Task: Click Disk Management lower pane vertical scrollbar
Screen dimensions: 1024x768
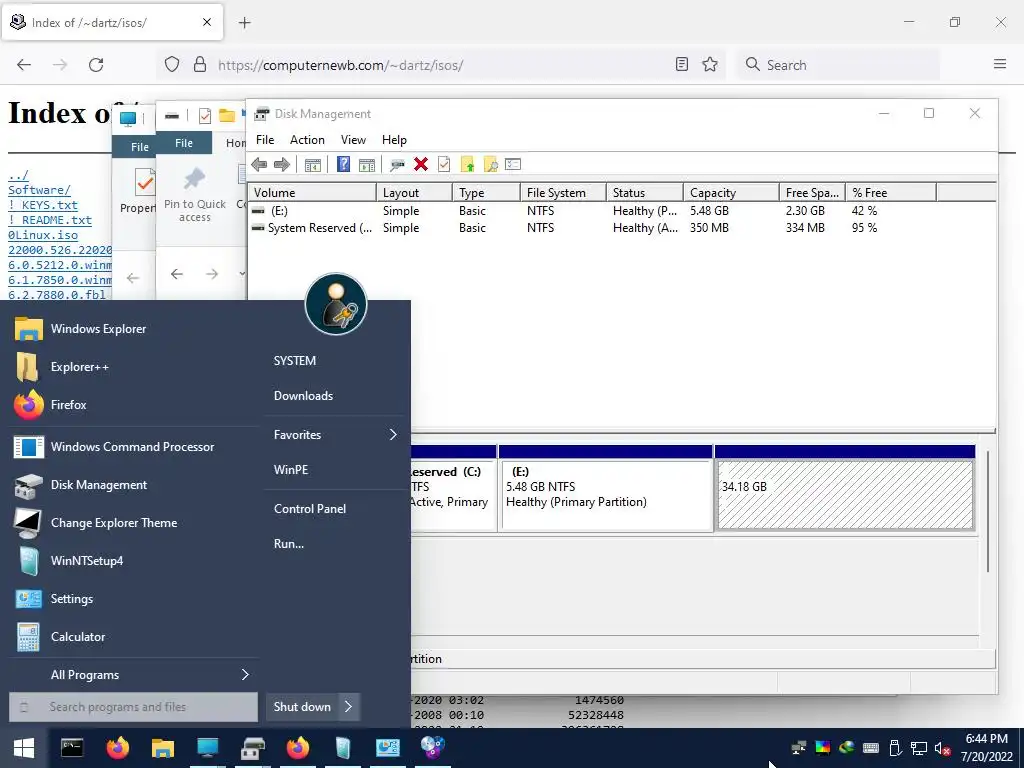Action: (988, 512)
